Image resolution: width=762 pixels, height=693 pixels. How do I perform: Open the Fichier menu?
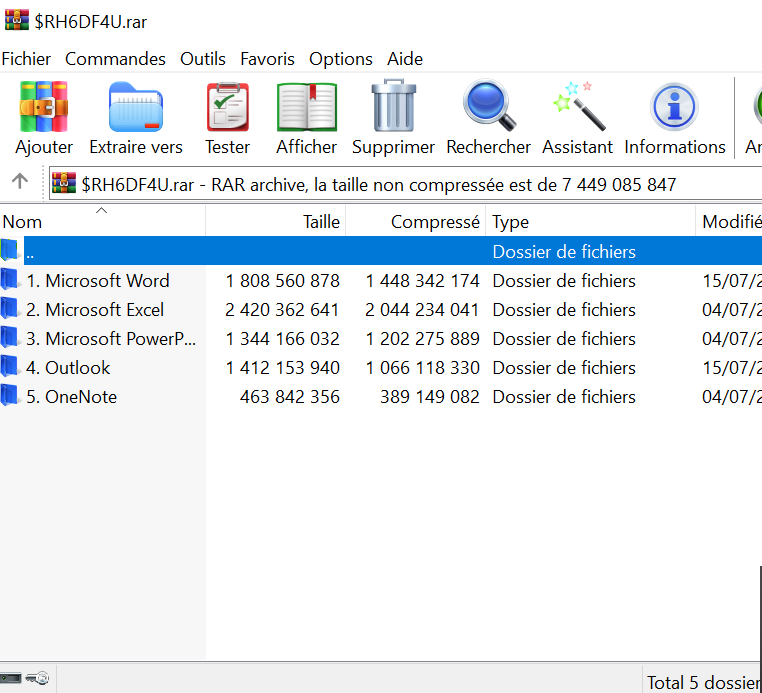(x=27, y=59)
